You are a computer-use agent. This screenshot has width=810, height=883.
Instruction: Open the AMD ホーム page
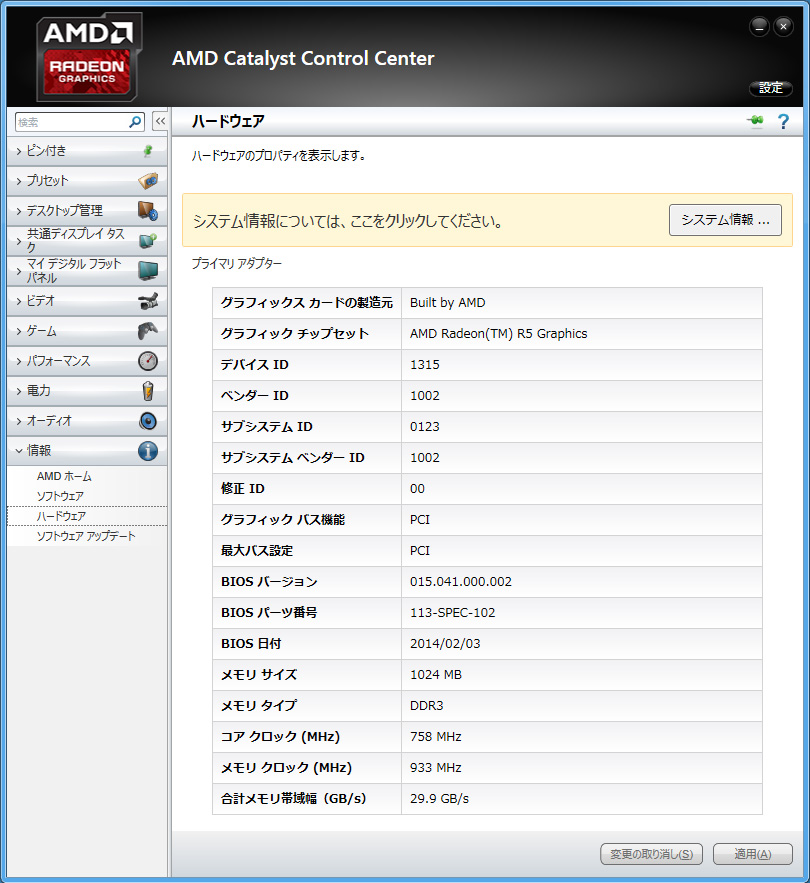64,476
